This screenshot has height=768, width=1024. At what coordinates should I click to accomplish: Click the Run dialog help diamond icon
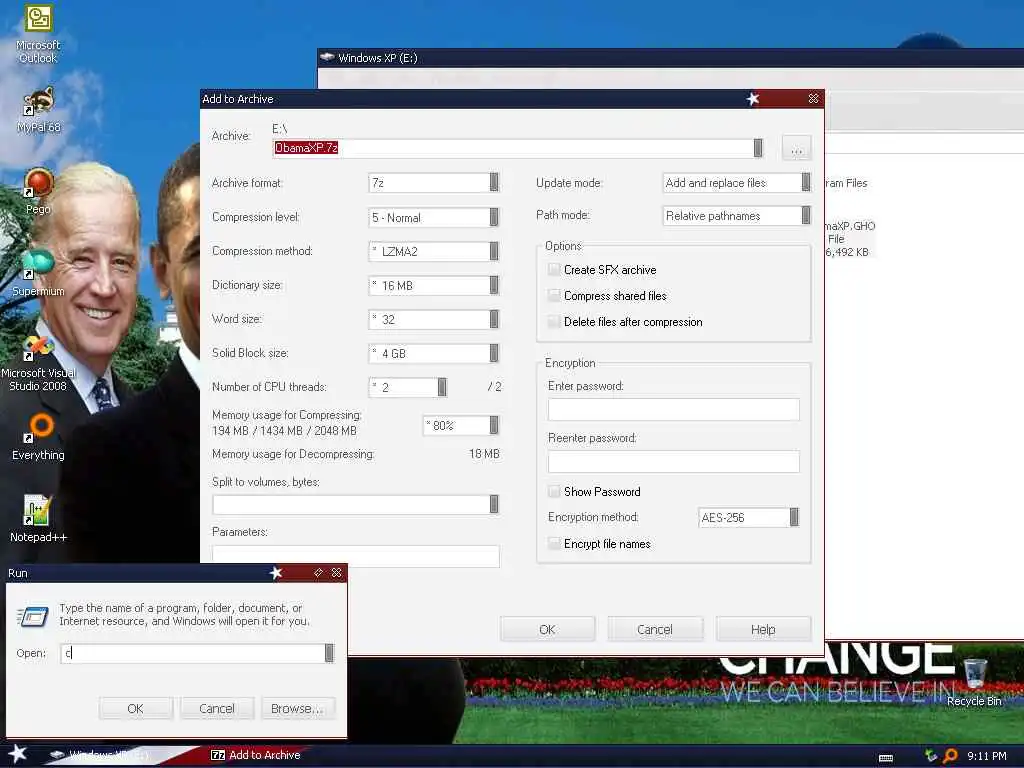click(x=318, y=573)
